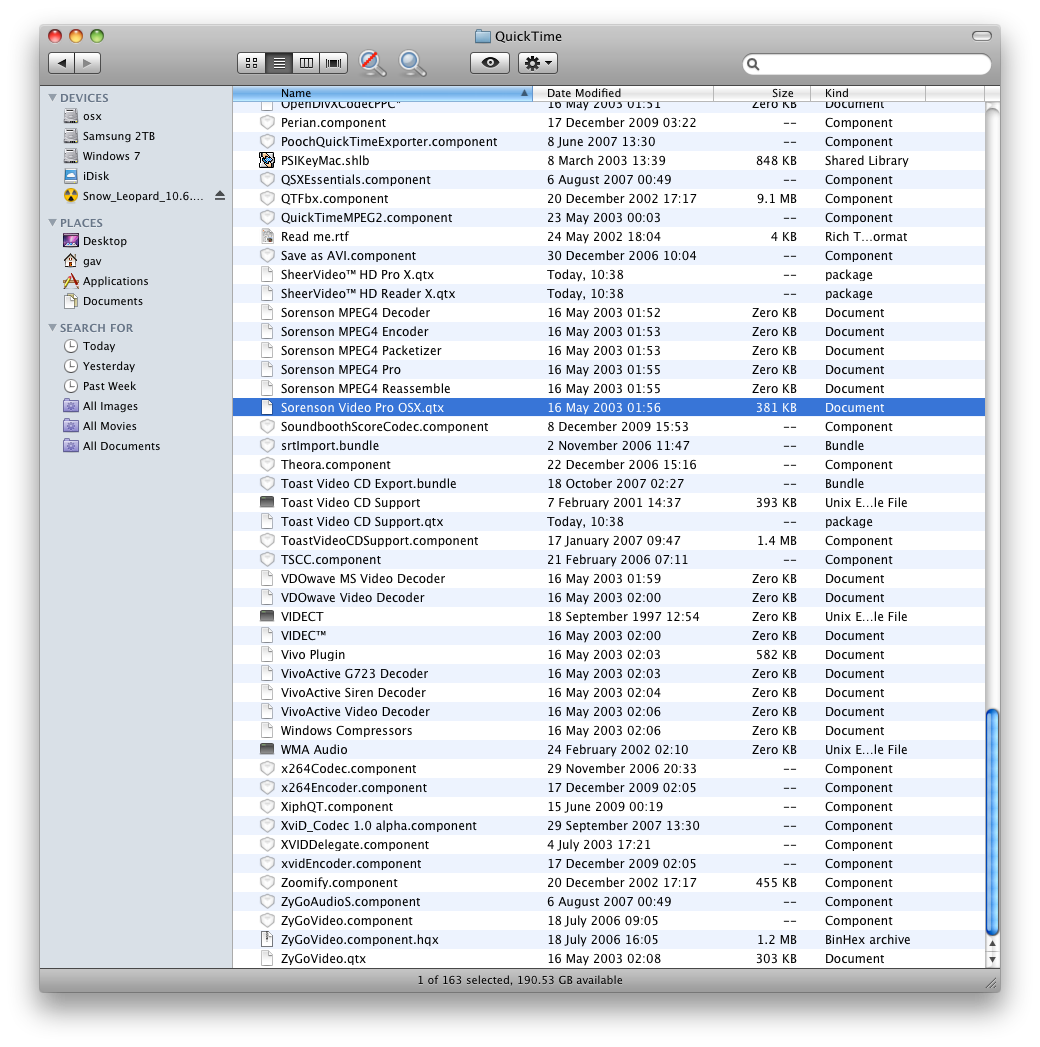This screenshot has width=1040, height=1047.
Task: Switch to list view
Action: (x=279, y=63)
